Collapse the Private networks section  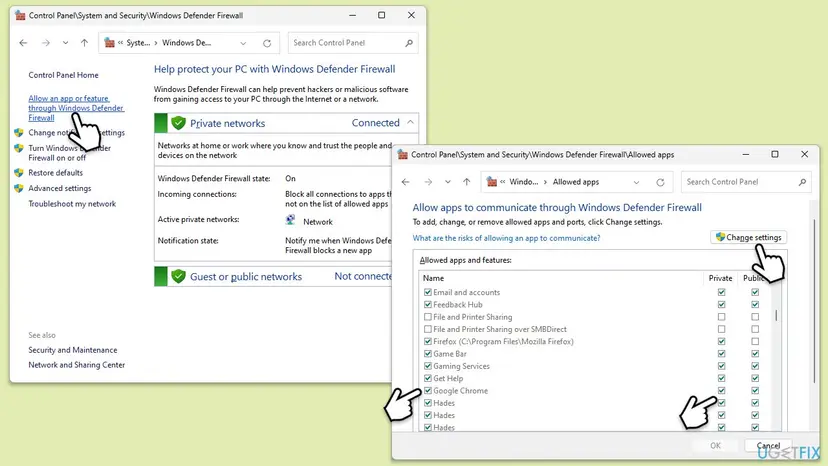410,123
